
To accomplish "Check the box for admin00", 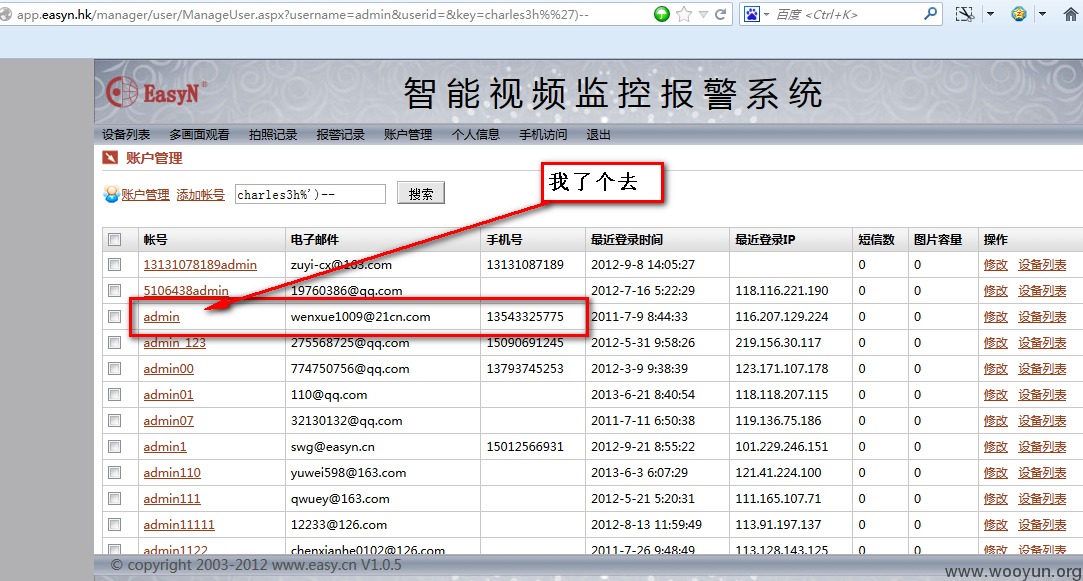I will 115,369.
